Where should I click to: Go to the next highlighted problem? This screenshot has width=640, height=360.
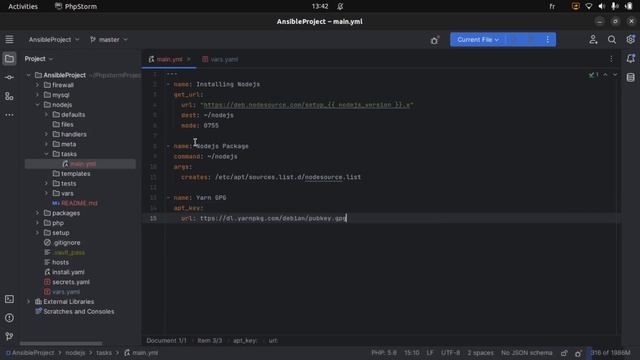click(615, 75)
